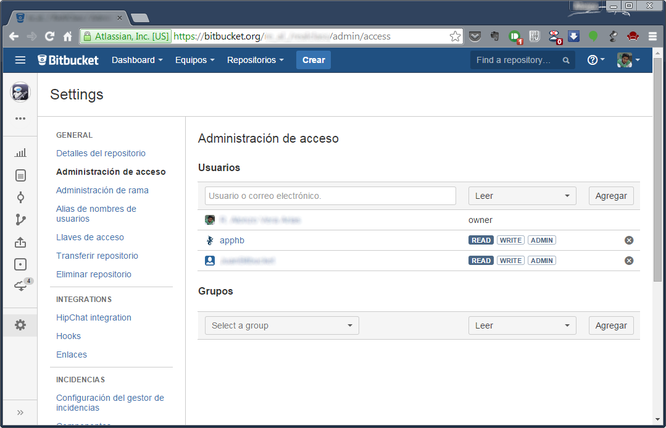Reload the page with refresh icon
666x428 pixels.
point(50,37)
